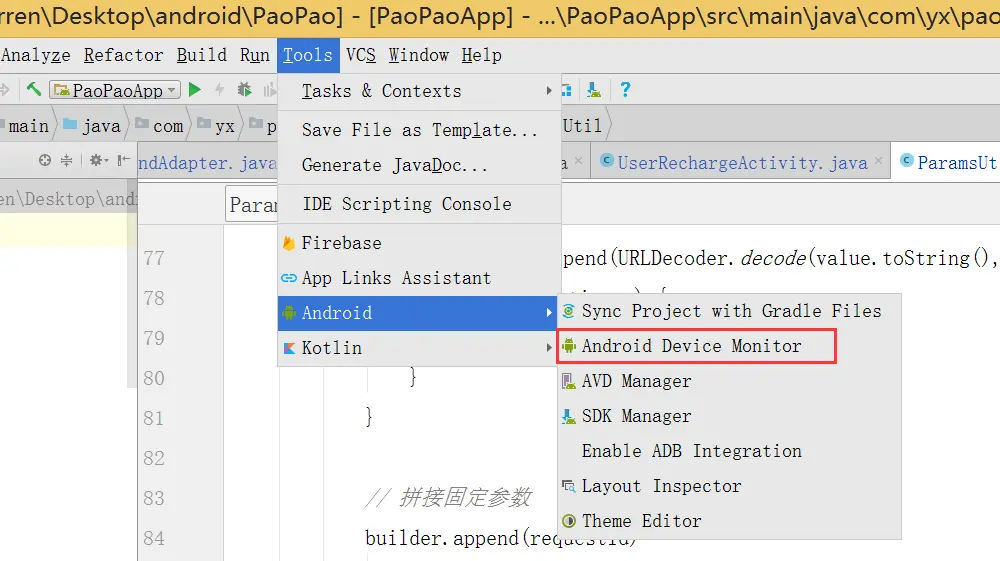1000x561 pixels.
Task: Select Save File as Template
Action: (419, 130)
